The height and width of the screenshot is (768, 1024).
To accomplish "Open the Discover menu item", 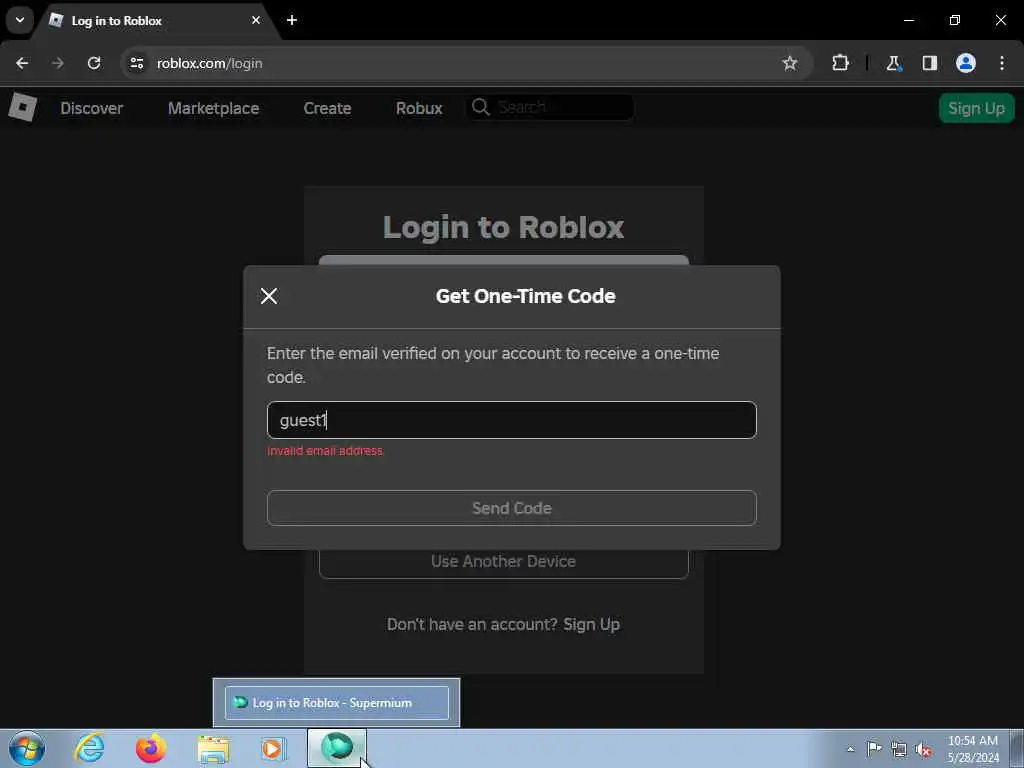I will [91, 108].
